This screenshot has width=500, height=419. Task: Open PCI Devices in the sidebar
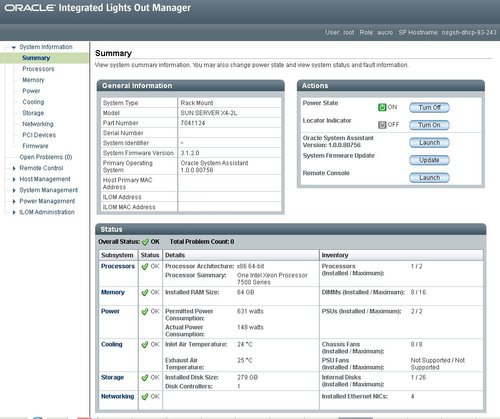[39, 135]
